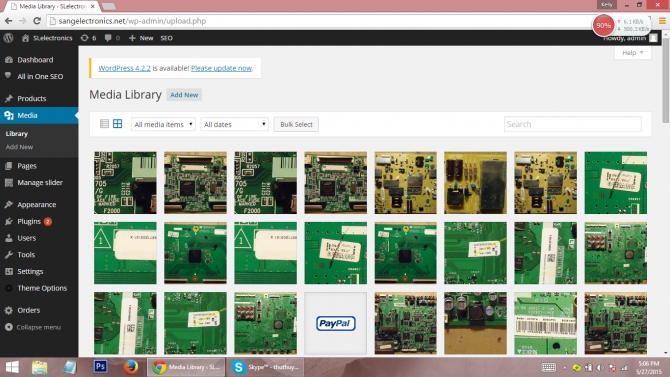Open the updates icon showing 6
The width and height of the screenshot is (670, 377).
(88, 38)
